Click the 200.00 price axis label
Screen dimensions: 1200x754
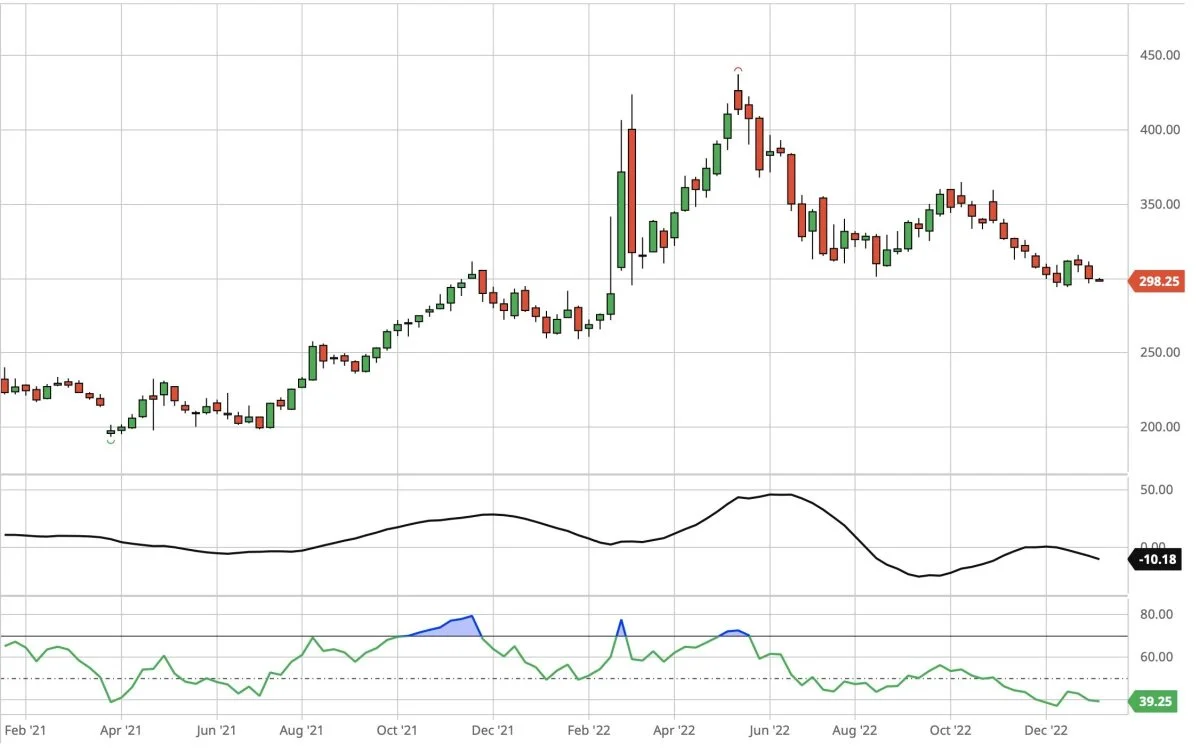1159,427
